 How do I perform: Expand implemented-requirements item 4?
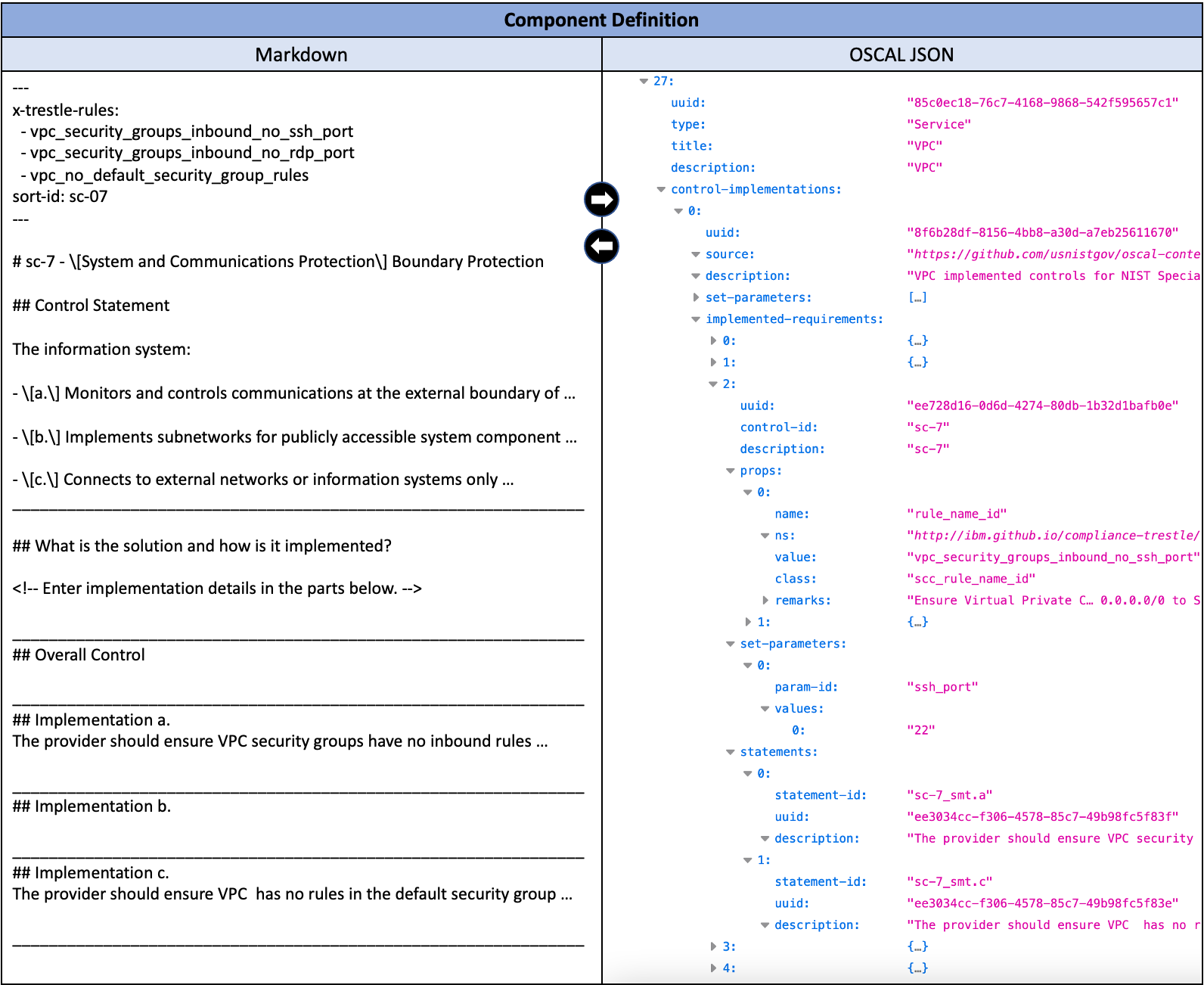(713, 968)
